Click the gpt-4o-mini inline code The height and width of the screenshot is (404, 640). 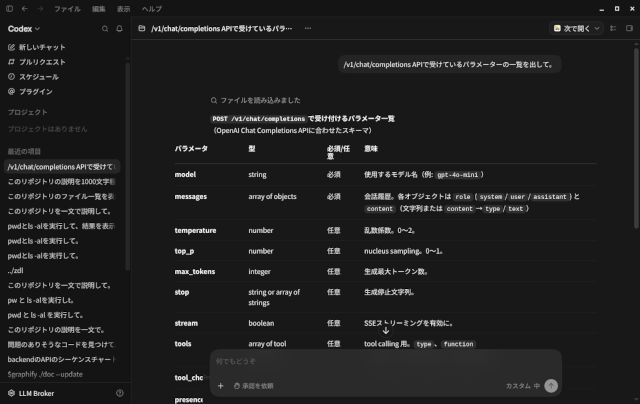point(457,175)
